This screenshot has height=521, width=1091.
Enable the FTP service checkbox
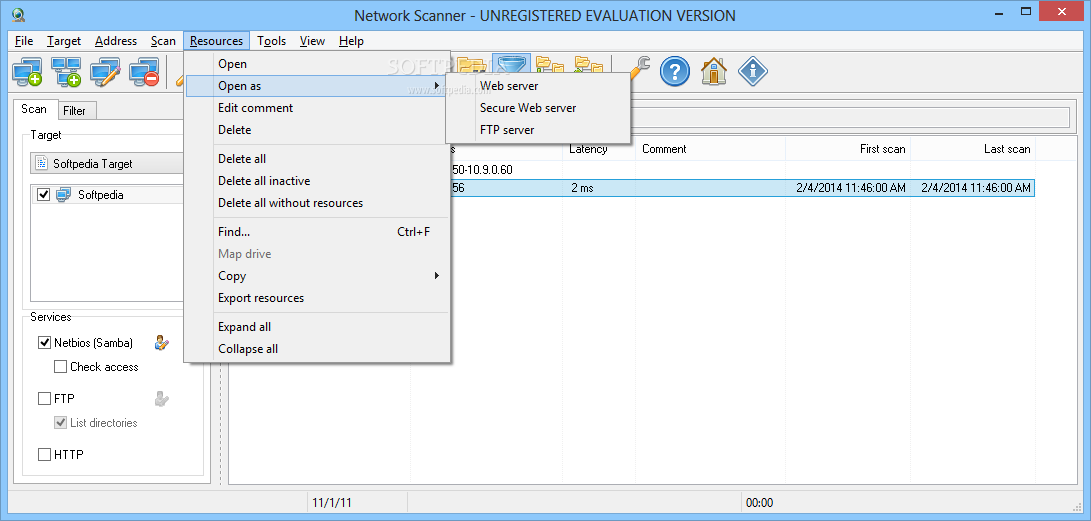pyautogui.click(x=44, y=399)
